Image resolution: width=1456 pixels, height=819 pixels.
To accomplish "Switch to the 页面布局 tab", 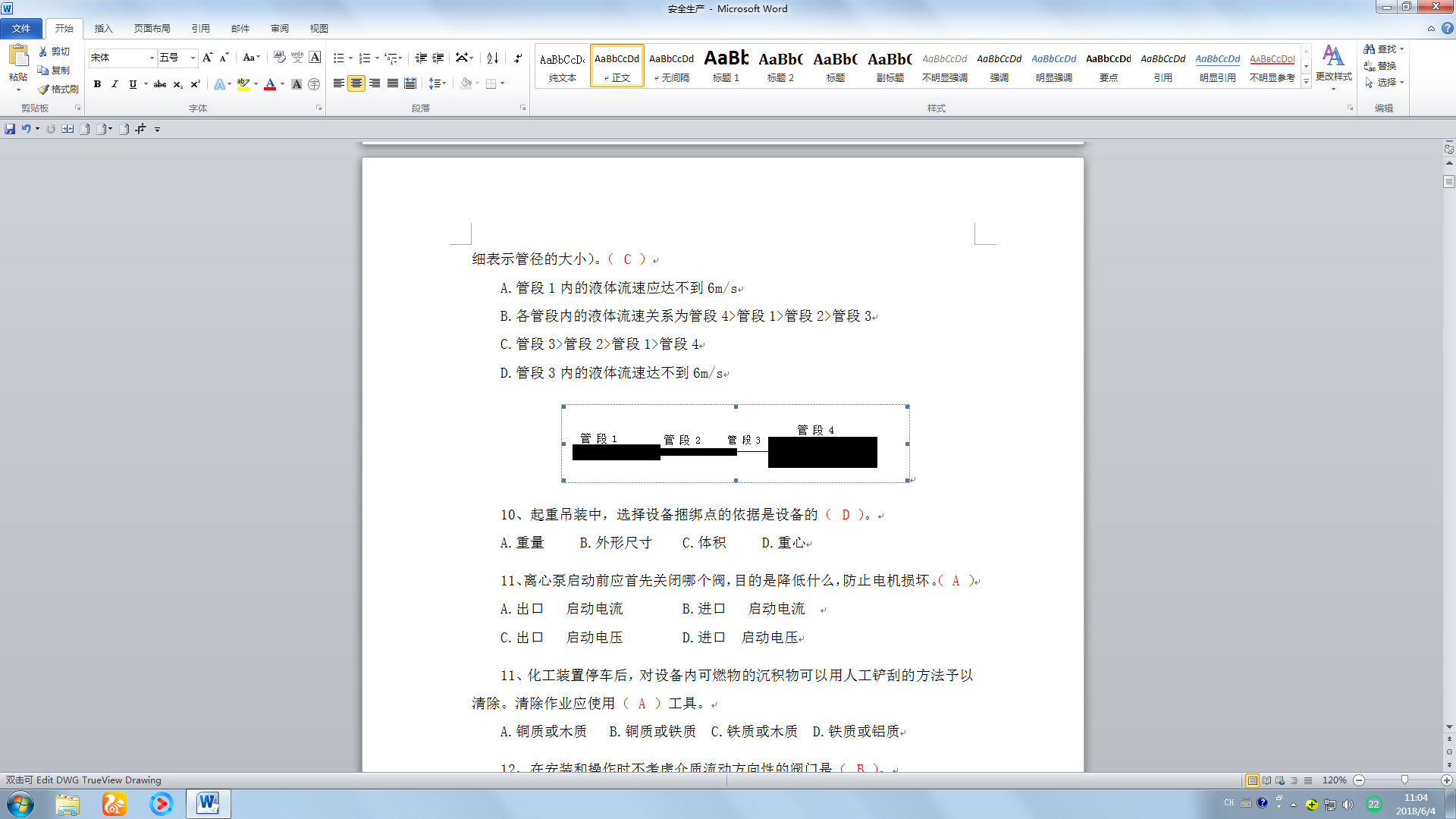I will tap(152, 28).
